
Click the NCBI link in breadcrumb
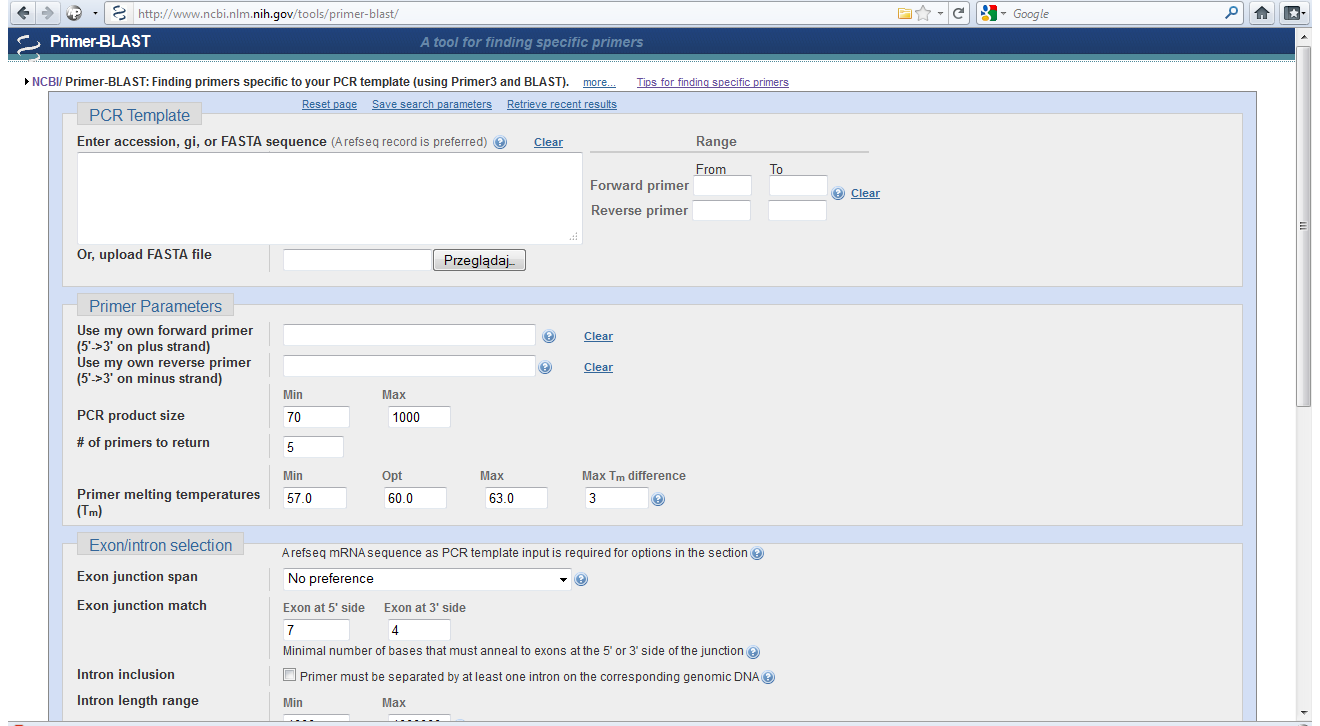pyautogui.click(x=45, y=82)
